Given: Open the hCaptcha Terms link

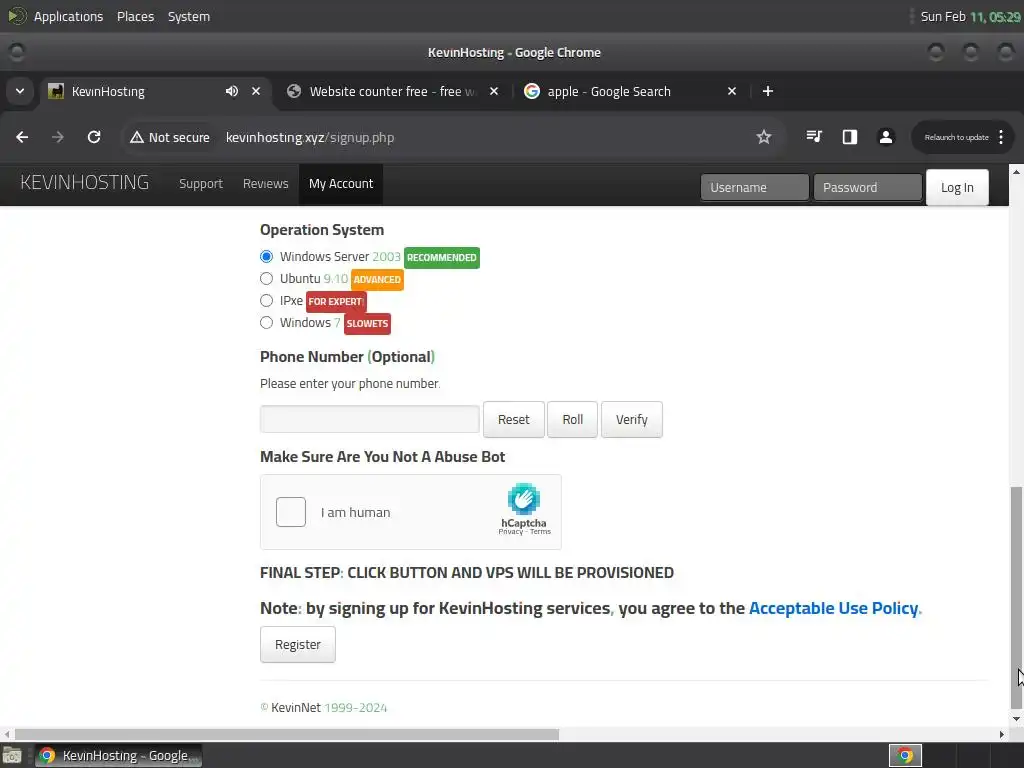Looking at the screenshot, I should tap(540, 532).
